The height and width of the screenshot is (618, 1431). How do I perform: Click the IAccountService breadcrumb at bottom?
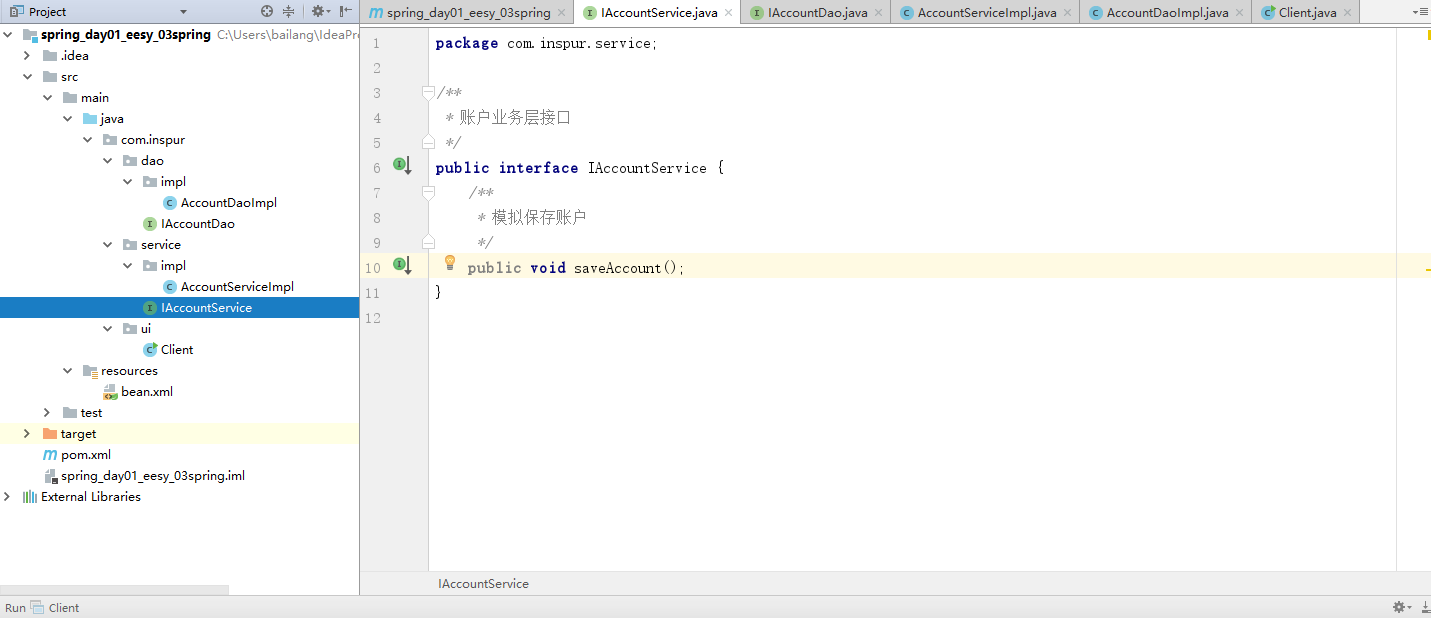click(483, 583)
